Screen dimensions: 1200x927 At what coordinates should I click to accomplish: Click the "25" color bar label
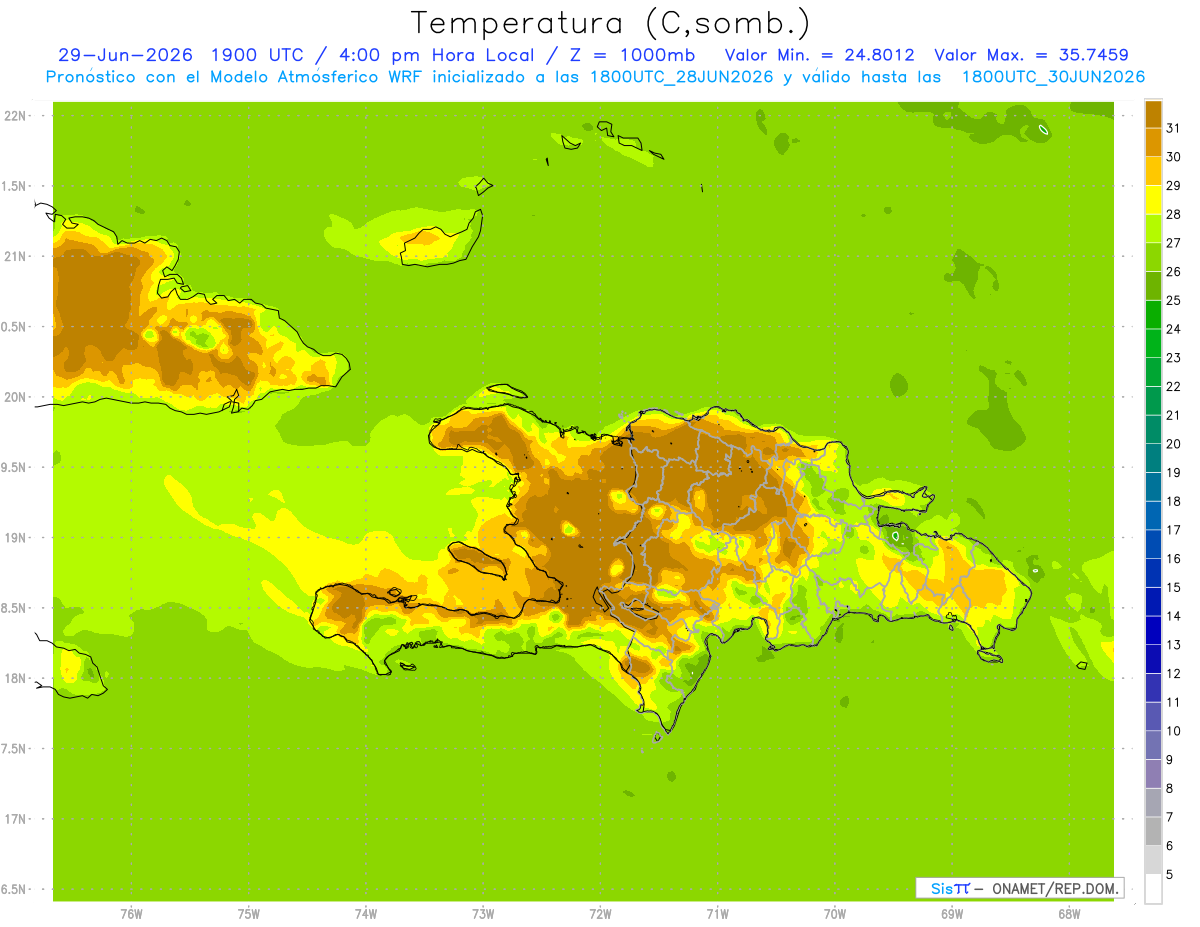(x=1173, y=300)
